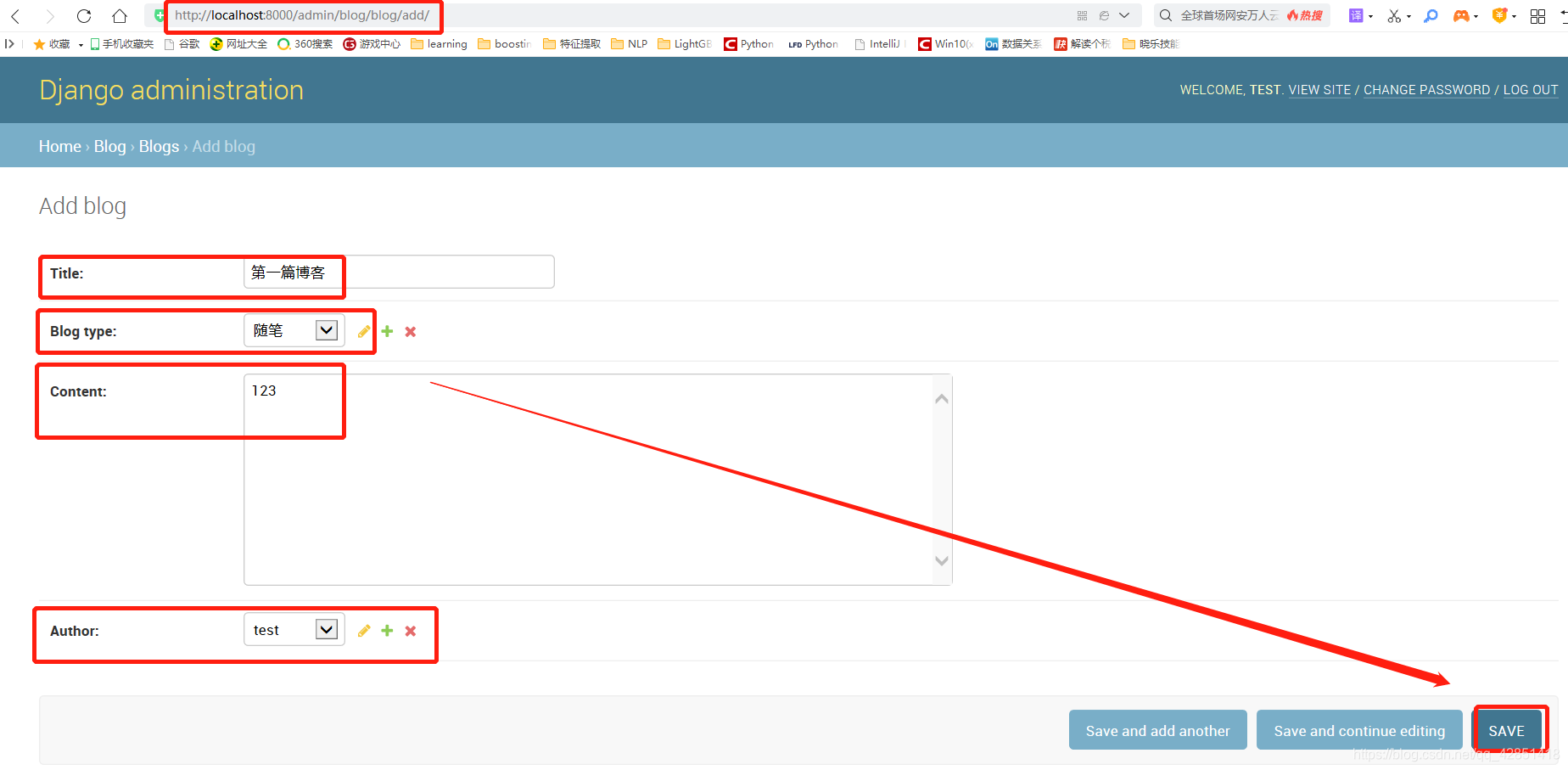Image resolution: width=1568 pixels, height=770 pixels.
Task: Open the boostin bookmark folder
Action: [x=505, y=44]
